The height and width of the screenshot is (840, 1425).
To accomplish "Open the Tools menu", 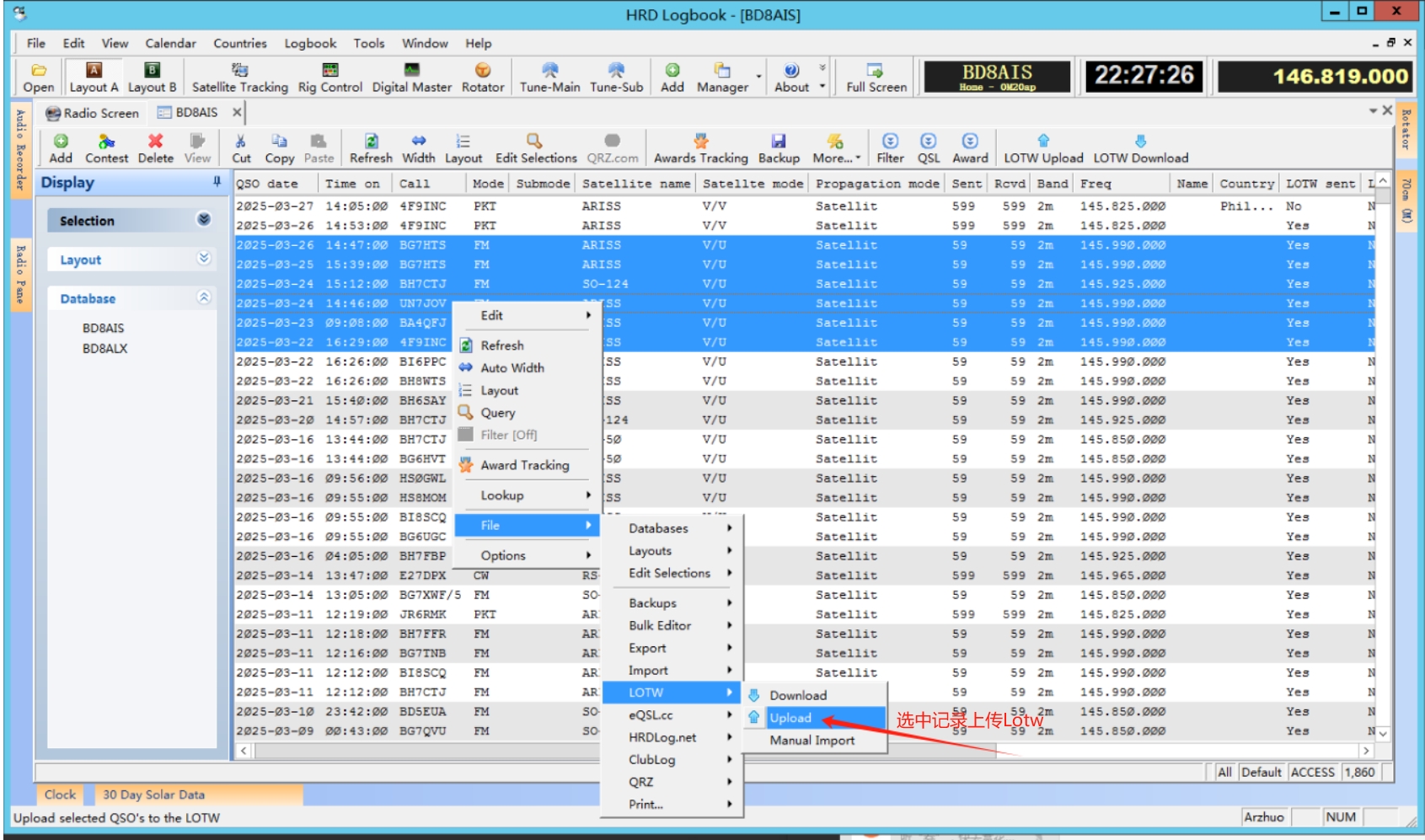I will tap(368, 43).
